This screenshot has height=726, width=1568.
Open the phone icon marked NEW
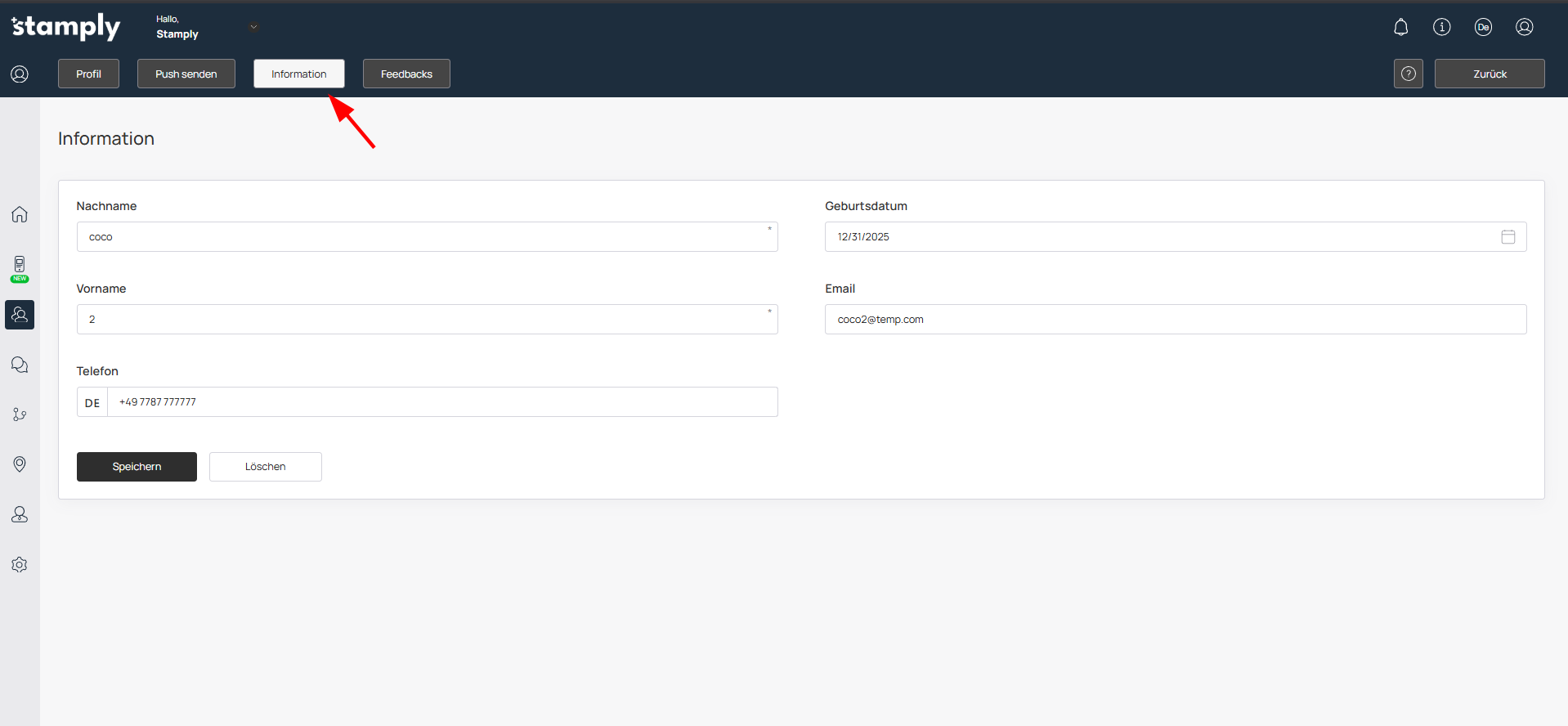click(x=20, y=267)
